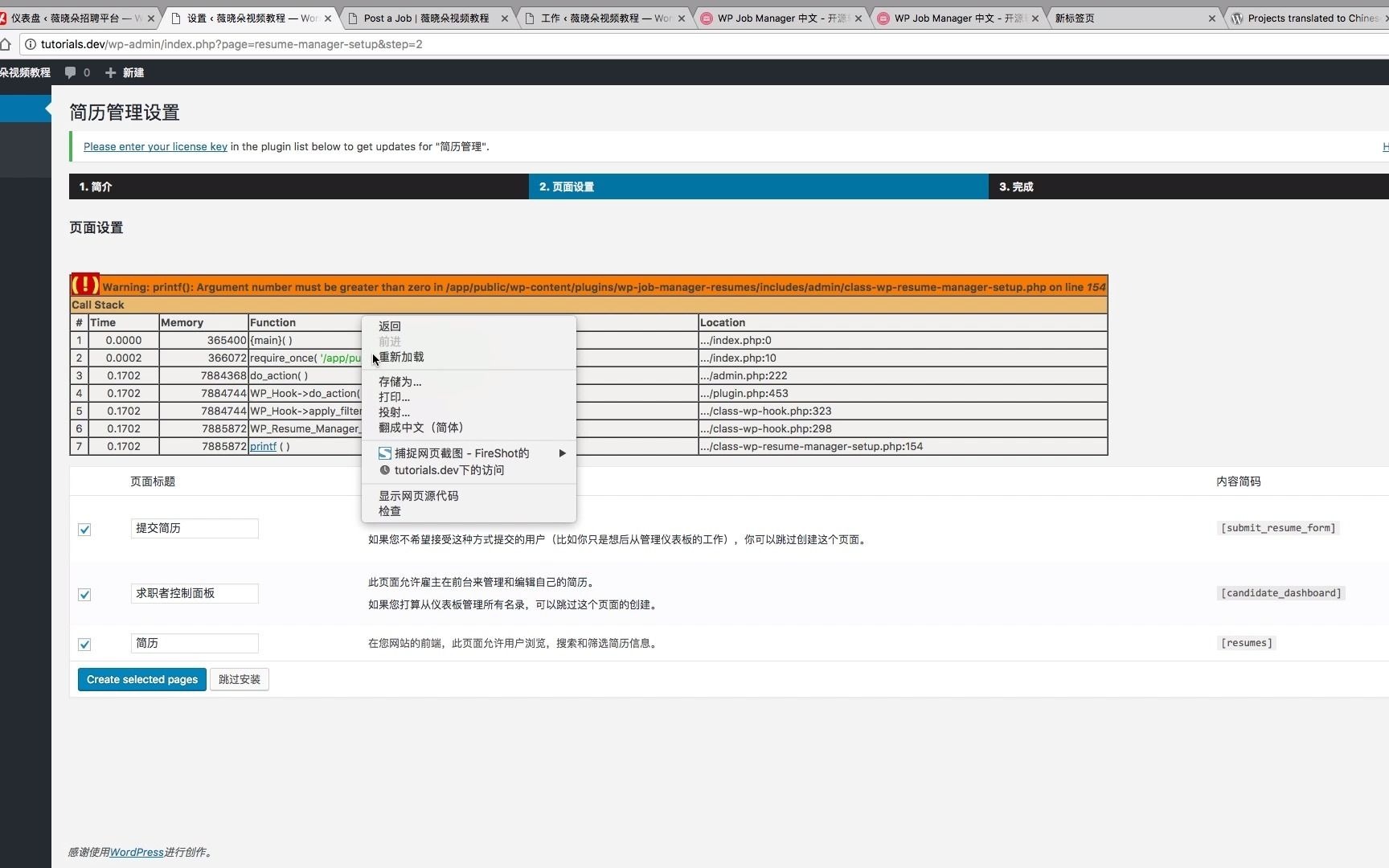
Task: Select 重新加载 to reload the page
Action: click(401, 357)
